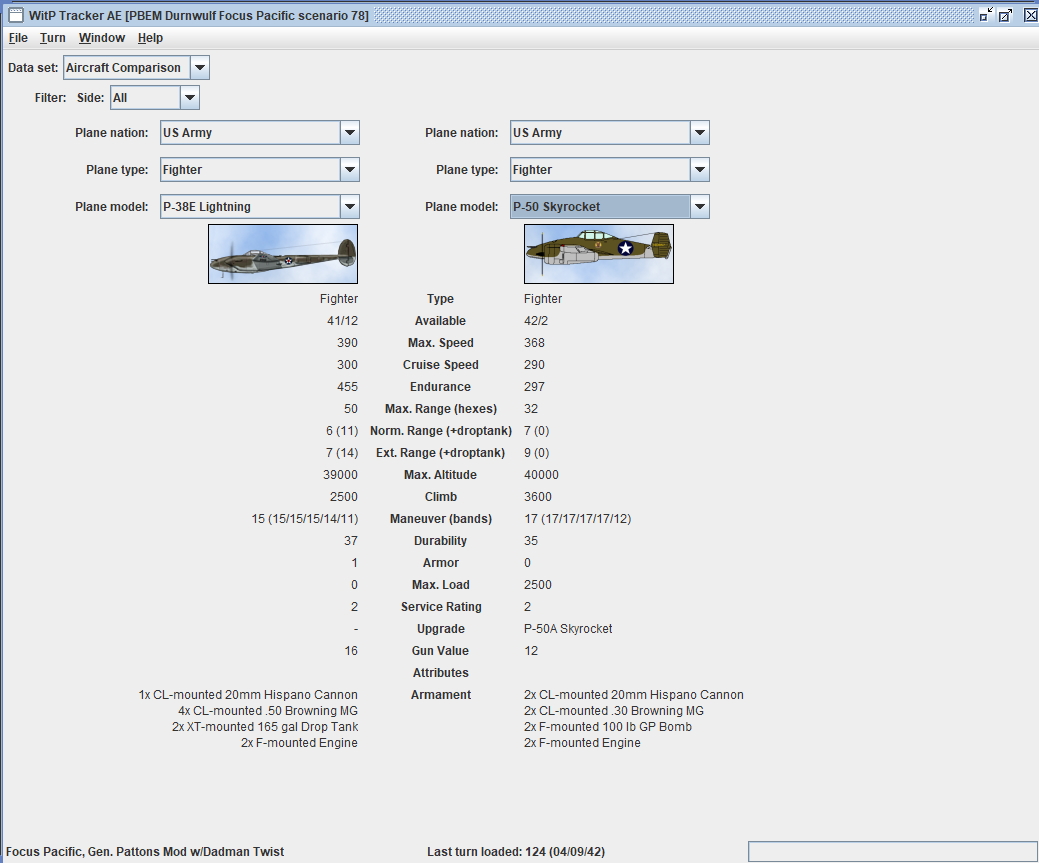Close the WitP Tracker window
This screenshot has height=863, width=1039.
point(1030,15)
